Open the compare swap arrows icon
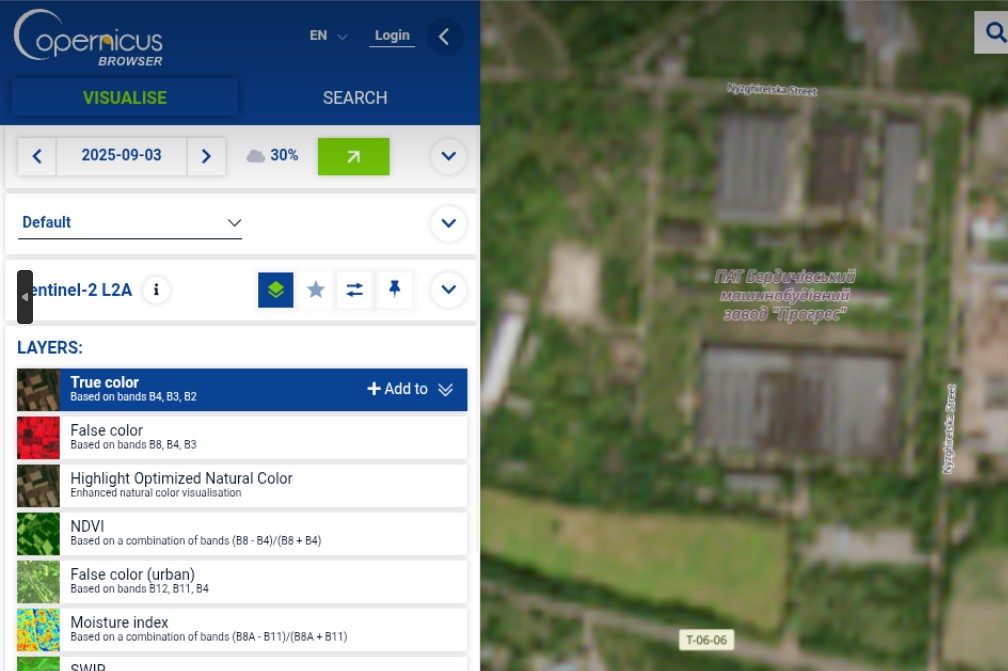This screenshot has height=671, width=1008. click(x=355, y=290)
